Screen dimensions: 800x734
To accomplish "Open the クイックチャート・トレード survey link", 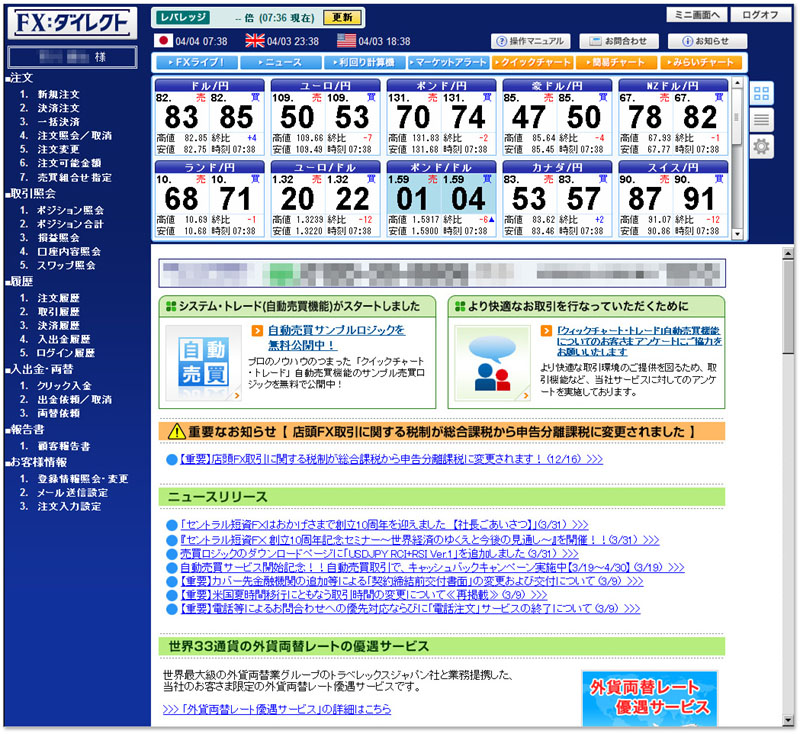I will click(x=639, y=341).
